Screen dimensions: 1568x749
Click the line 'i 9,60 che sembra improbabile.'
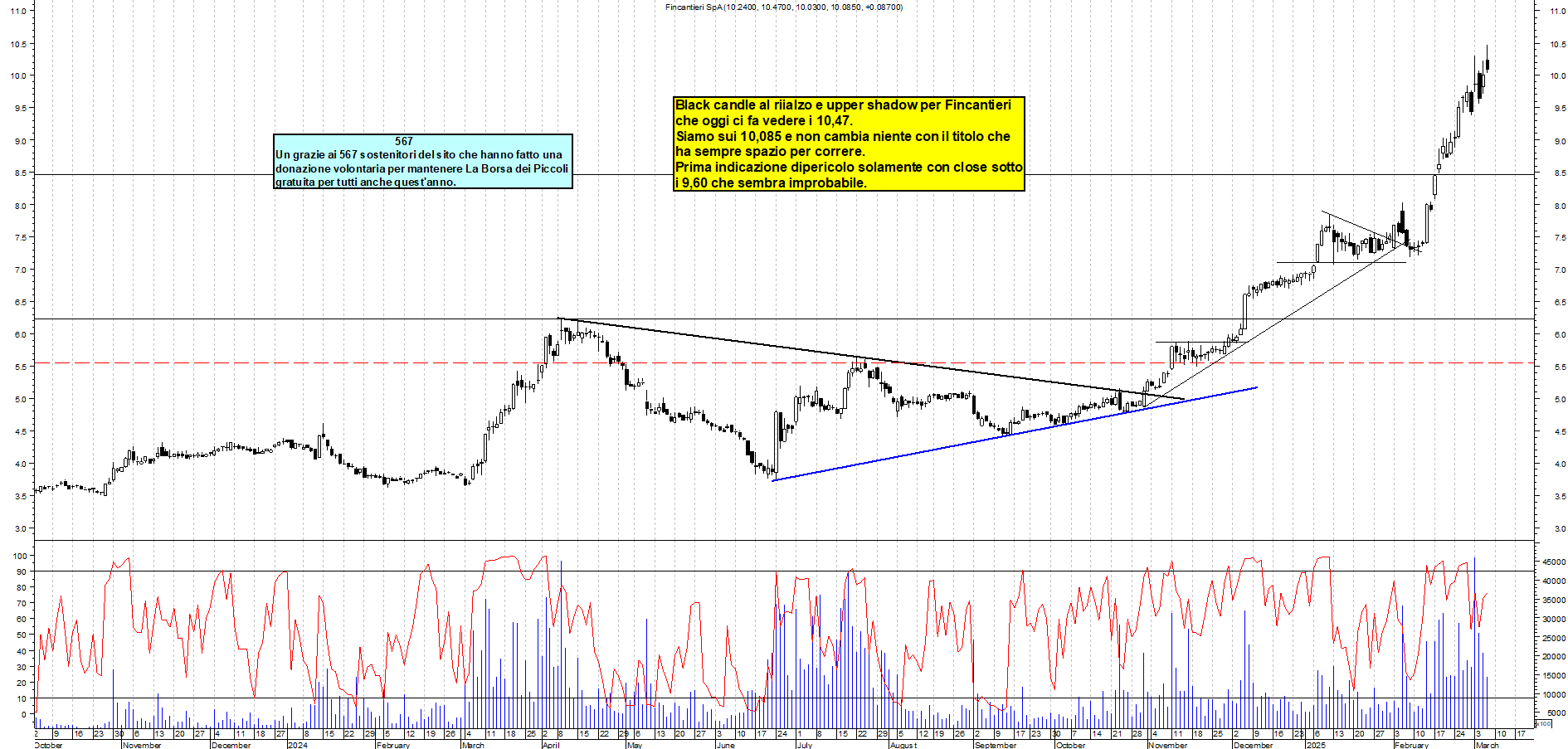click(771, 182)
